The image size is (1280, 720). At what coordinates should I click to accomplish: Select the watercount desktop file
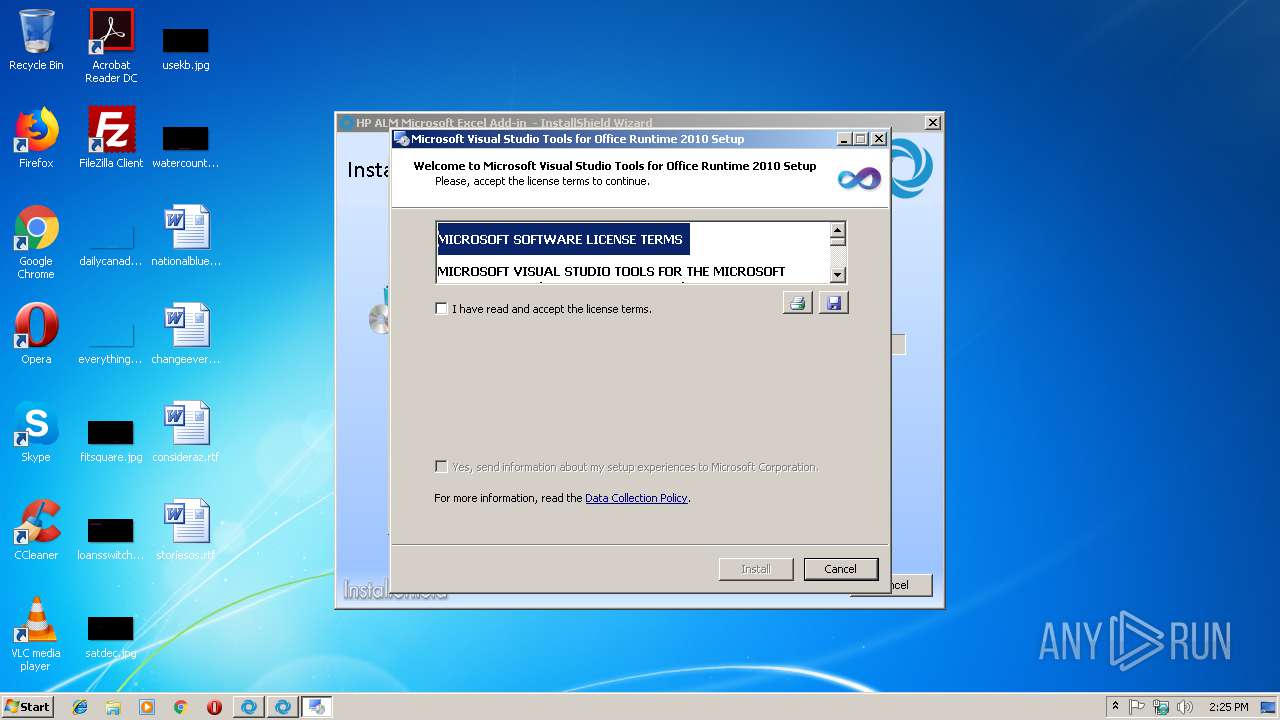click(186, 145)
